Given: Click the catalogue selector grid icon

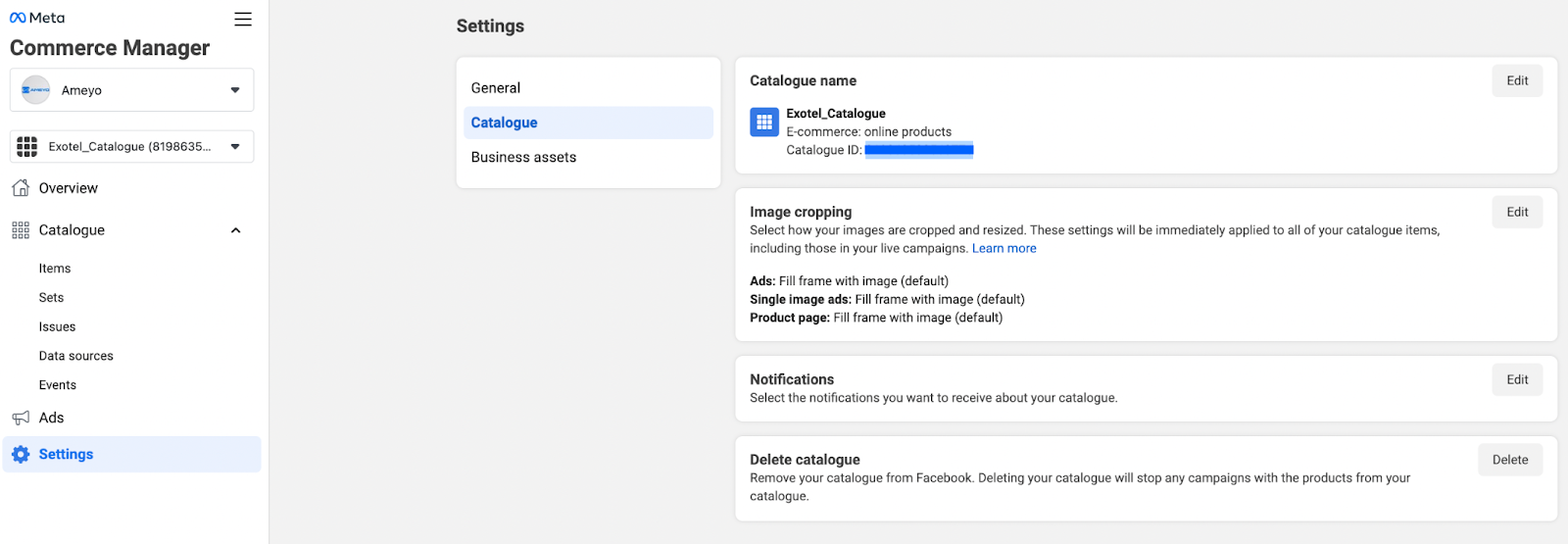Looking at the screenshot, I should click(27, 147).
